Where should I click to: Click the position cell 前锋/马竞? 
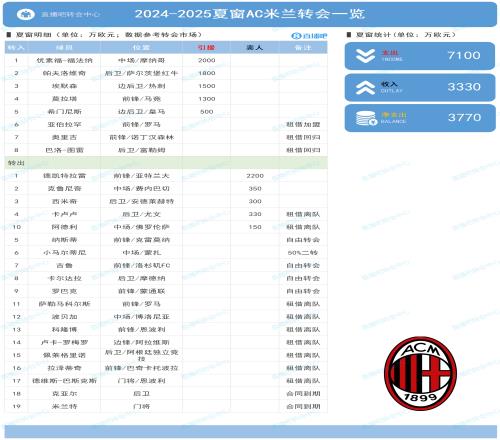coord(141,99)
